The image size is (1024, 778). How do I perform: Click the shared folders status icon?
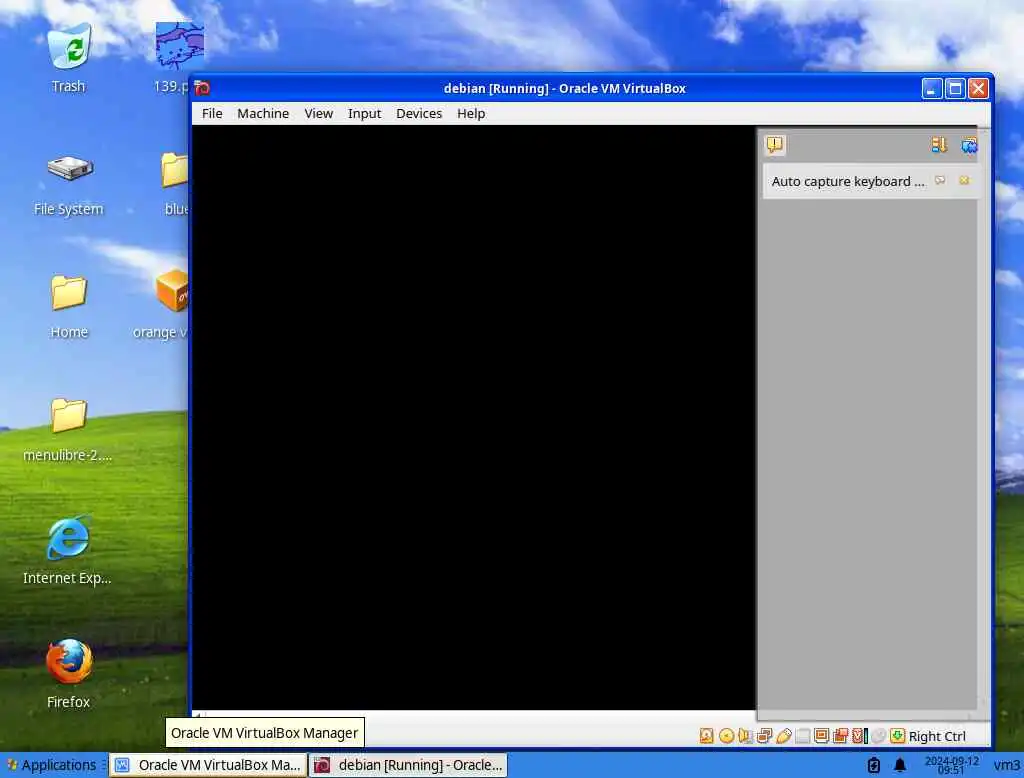(x=803, y=736)
